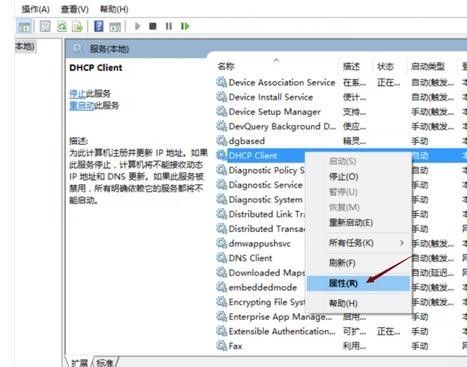
Task: Select Distributed Link Tracking service row
Action: pyautogui.click(x=260, y=214)
